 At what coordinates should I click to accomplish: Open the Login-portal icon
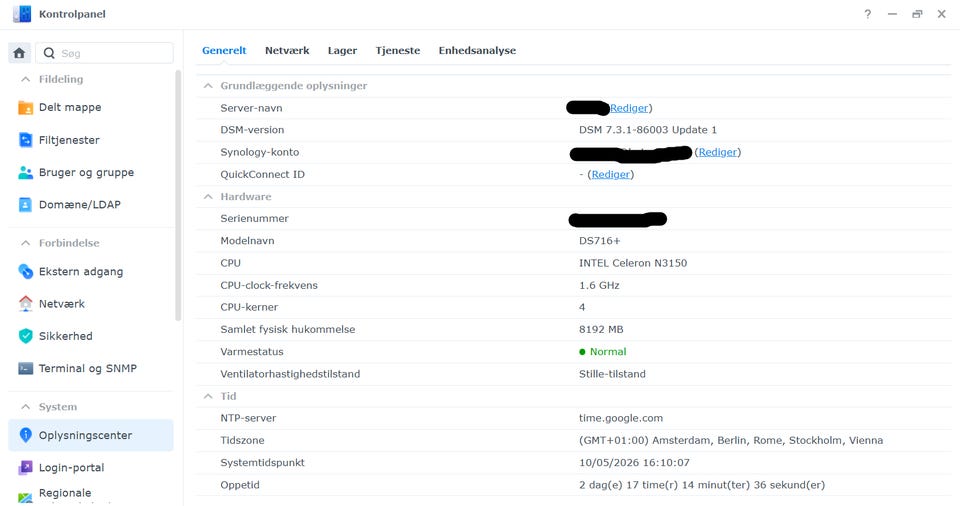[x=25, y=467]
